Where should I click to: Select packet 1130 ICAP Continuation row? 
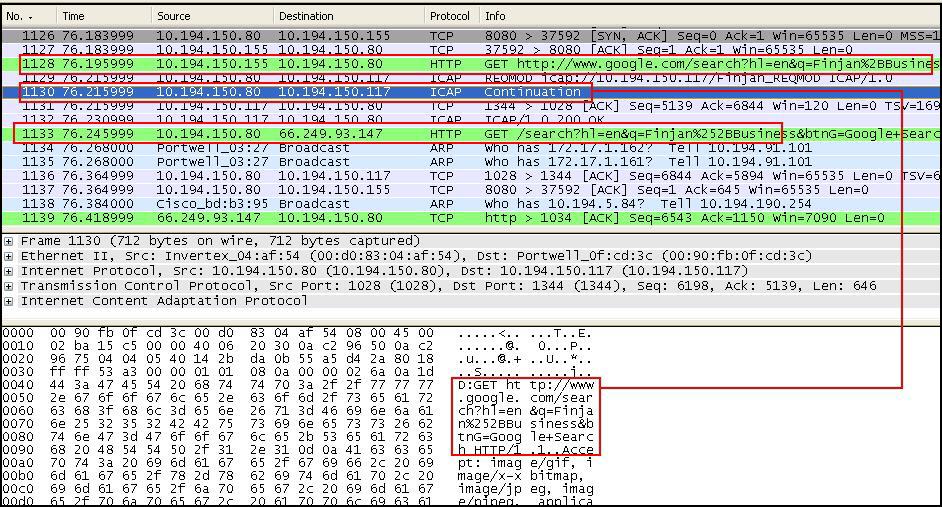[300, 92]
